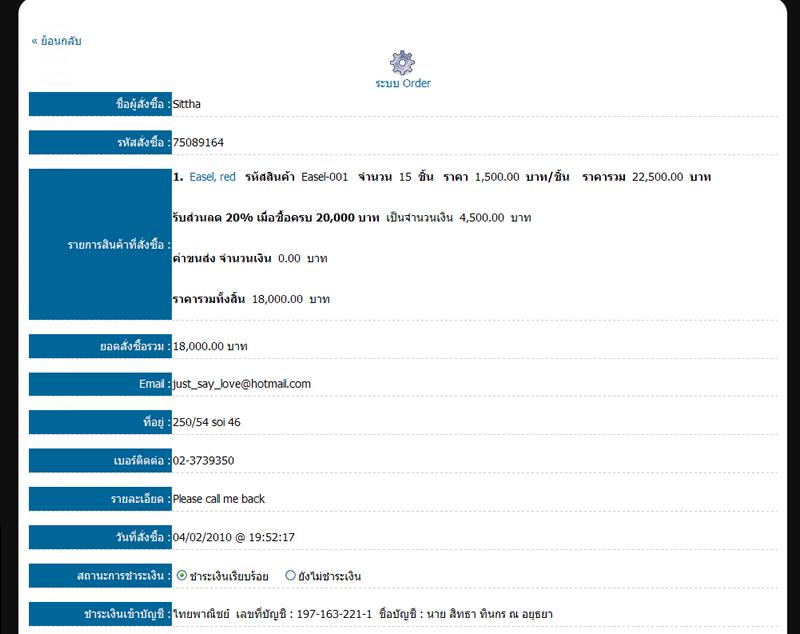Open the Easel, red product link

[212, 177]
